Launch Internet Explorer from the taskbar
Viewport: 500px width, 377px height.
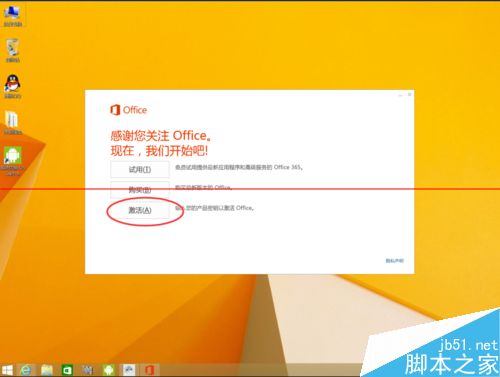[26, 370]
